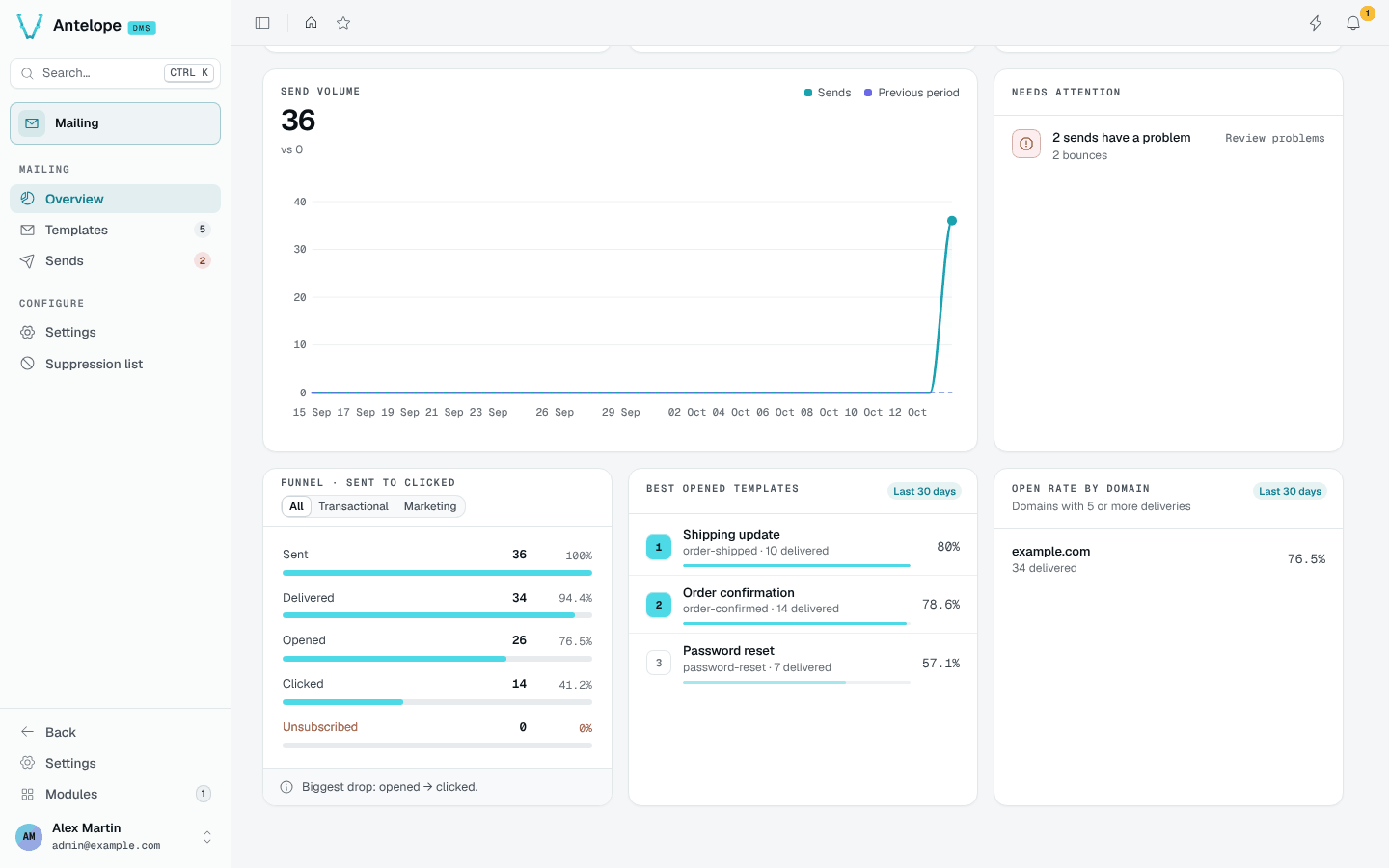The height and width of the screenshot is (868, 1389).
Task: Click the Antelope logo icon
Action: coord(30,26)
